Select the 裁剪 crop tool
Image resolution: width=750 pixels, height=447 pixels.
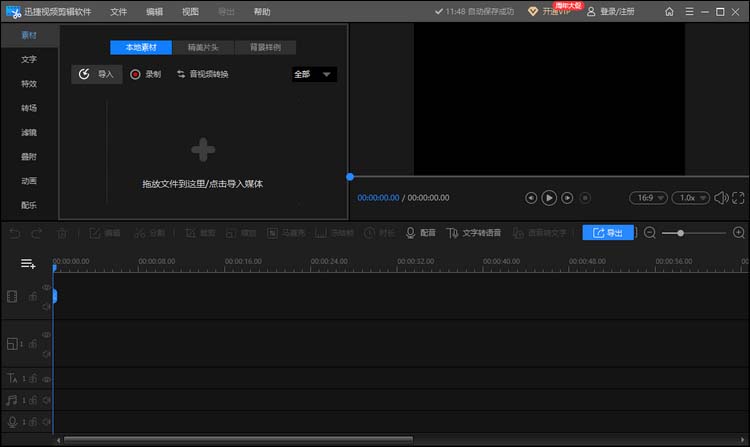(200, 233)
